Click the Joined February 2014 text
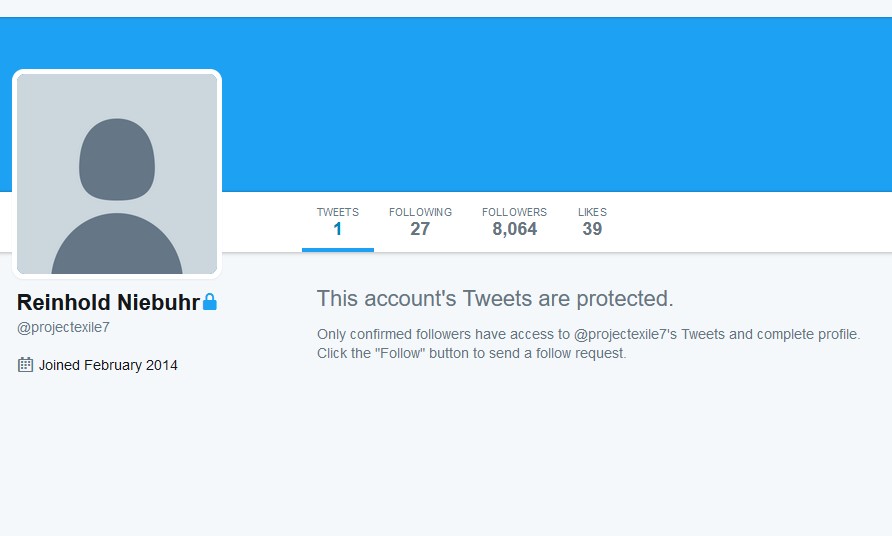The height and width of the screenshot is (536, 892). [108, 365]
